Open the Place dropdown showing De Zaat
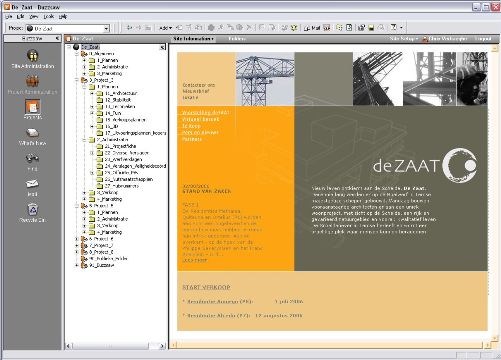Image resolution: width=501 pixels, height=360 pixels. click(68, 28)
